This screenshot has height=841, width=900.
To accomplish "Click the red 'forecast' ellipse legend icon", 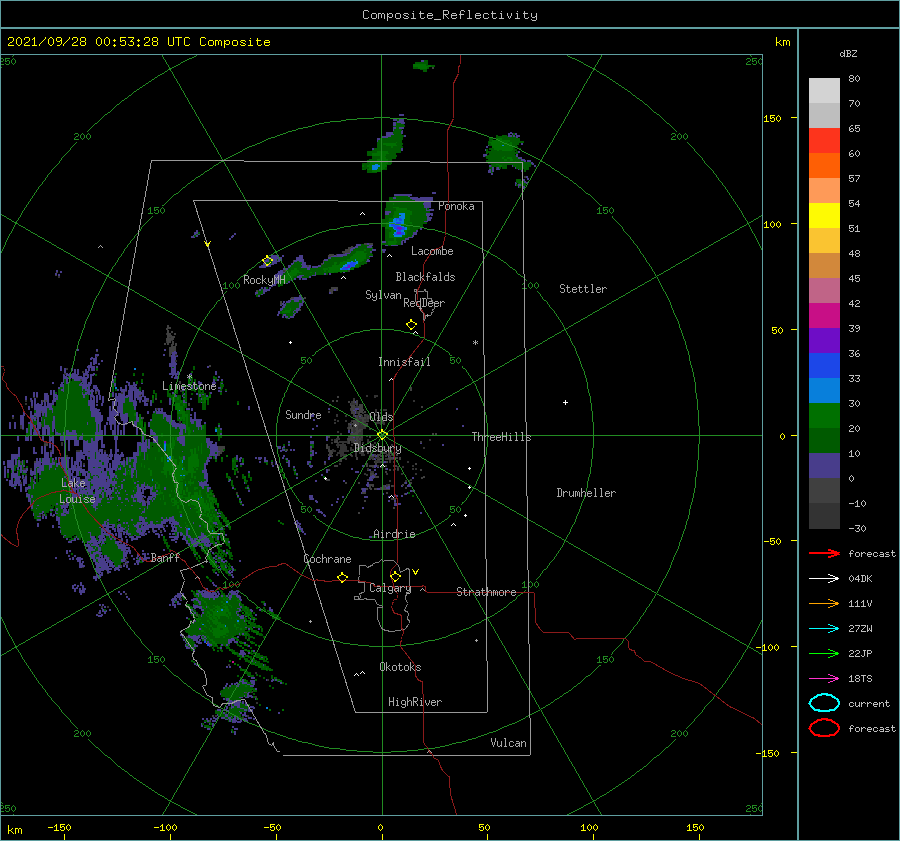I will pyautogui.click(x=824, y=728).
